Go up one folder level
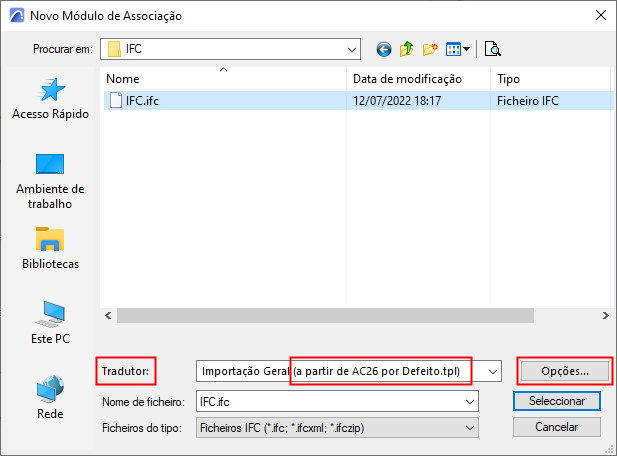Screen dimensions: 617x456 (407, 48)
